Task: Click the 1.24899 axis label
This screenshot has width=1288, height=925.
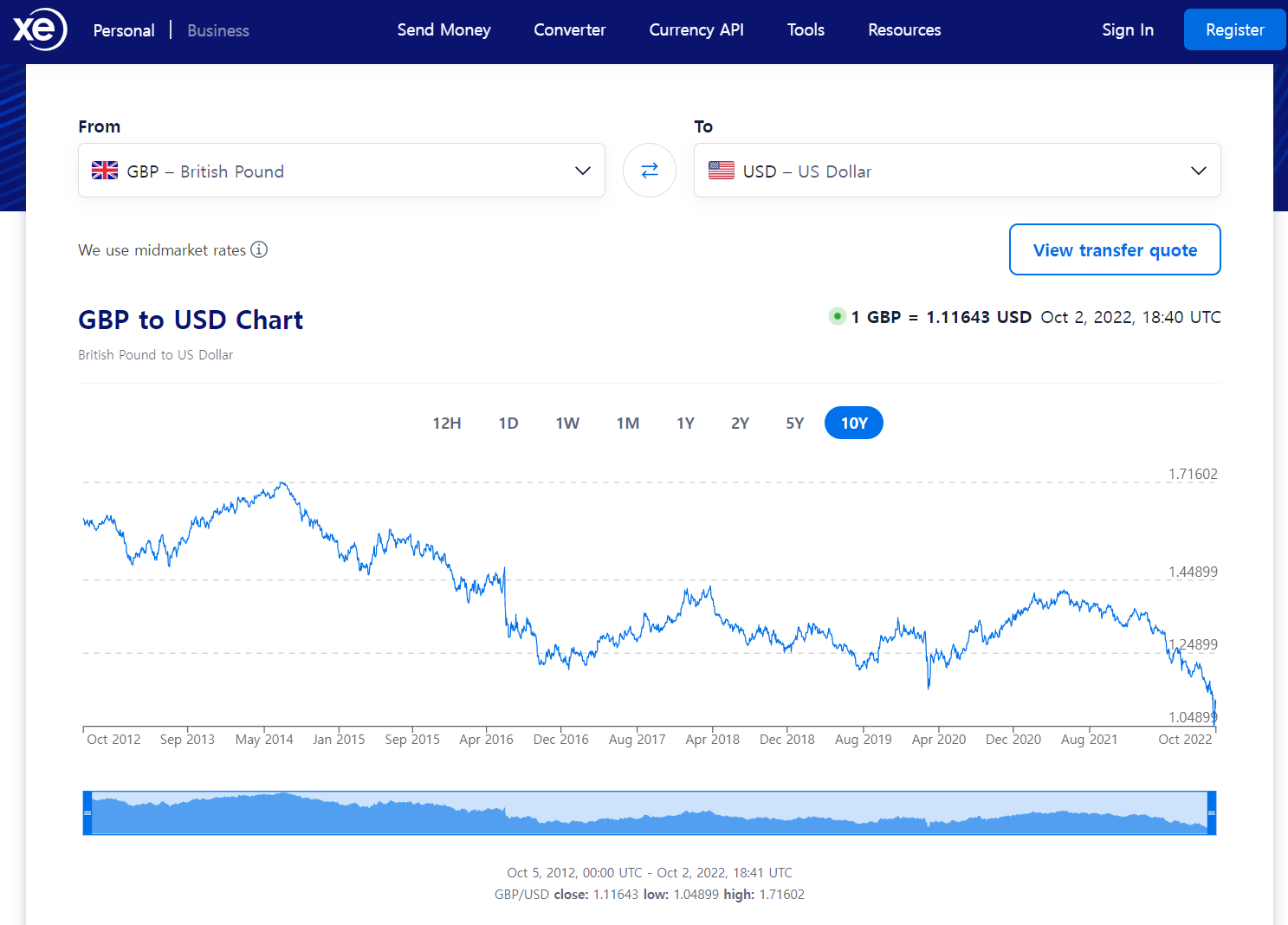Action: point(1193,644)
